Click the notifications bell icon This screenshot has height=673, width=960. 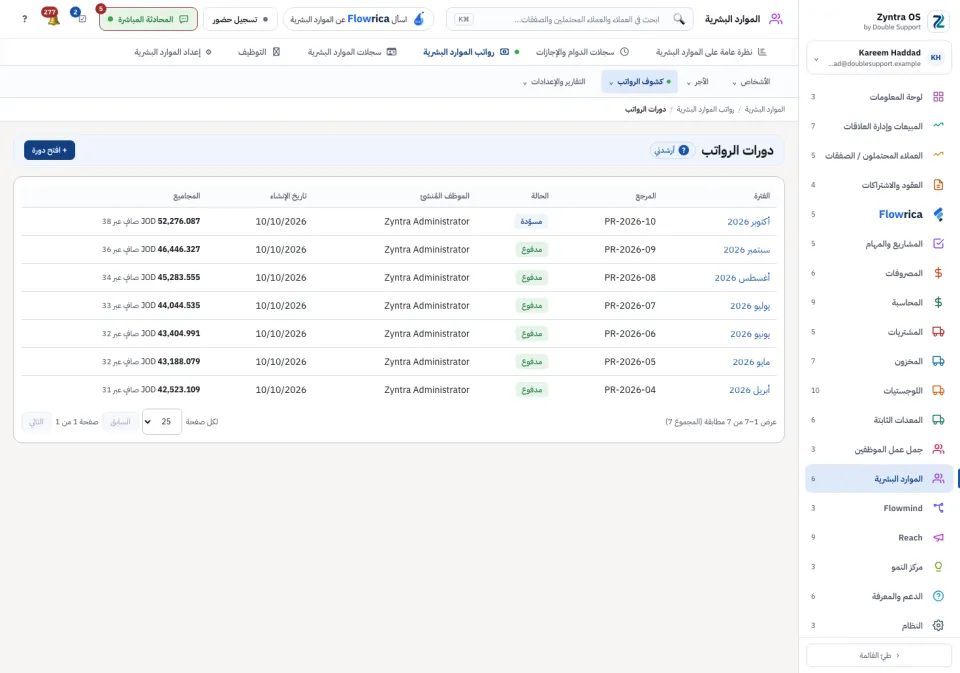53,18
